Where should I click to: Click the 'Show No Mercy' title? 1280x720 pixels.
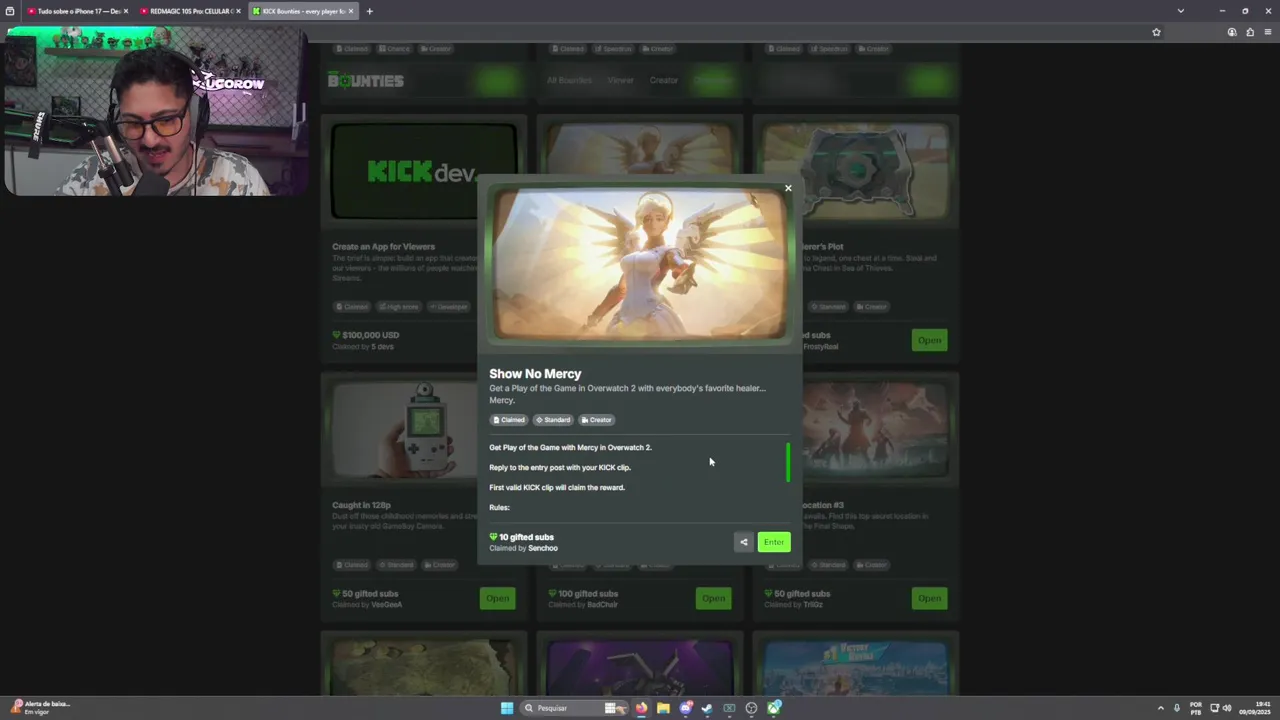535,374
